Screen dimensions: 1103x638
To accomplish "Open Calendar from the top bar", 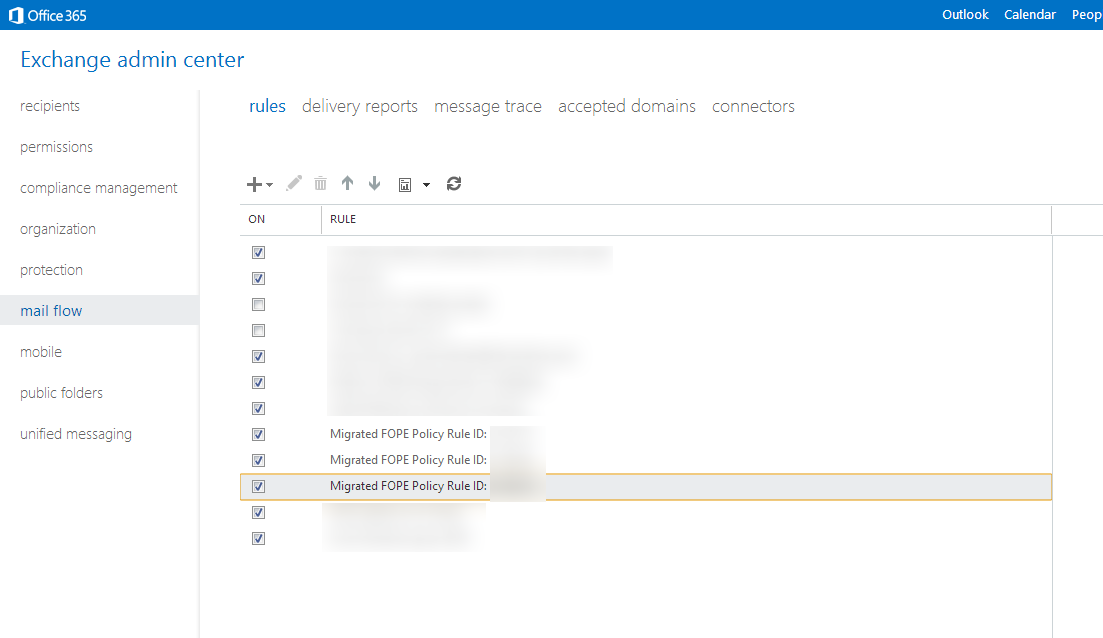I will [x=1030, y=15].
